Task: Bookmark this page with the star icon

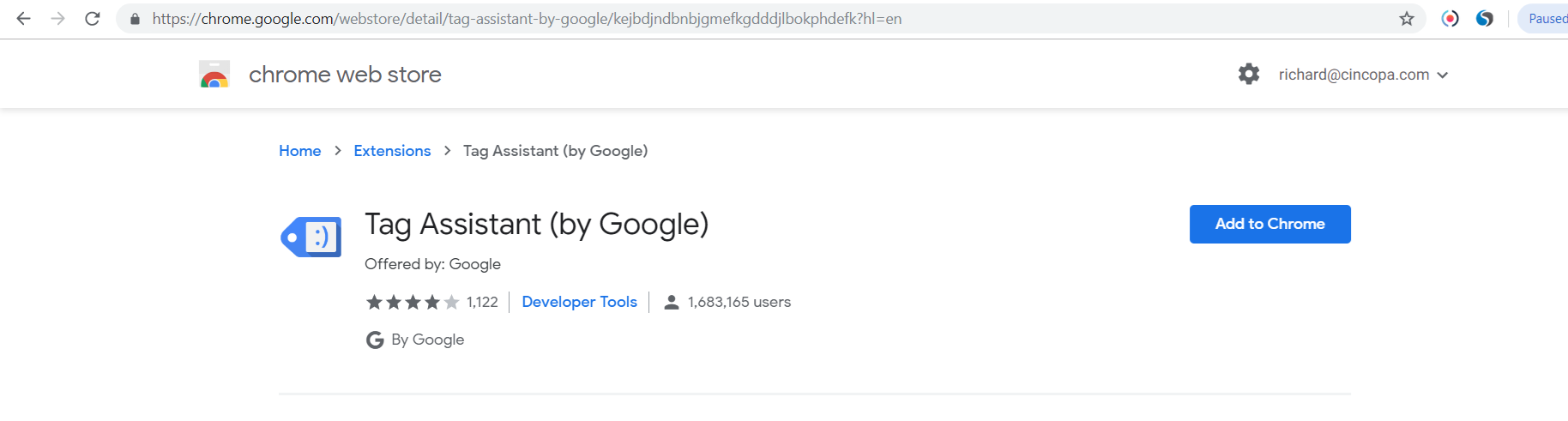Action: pyautogui.click(x=1407, y=19)
